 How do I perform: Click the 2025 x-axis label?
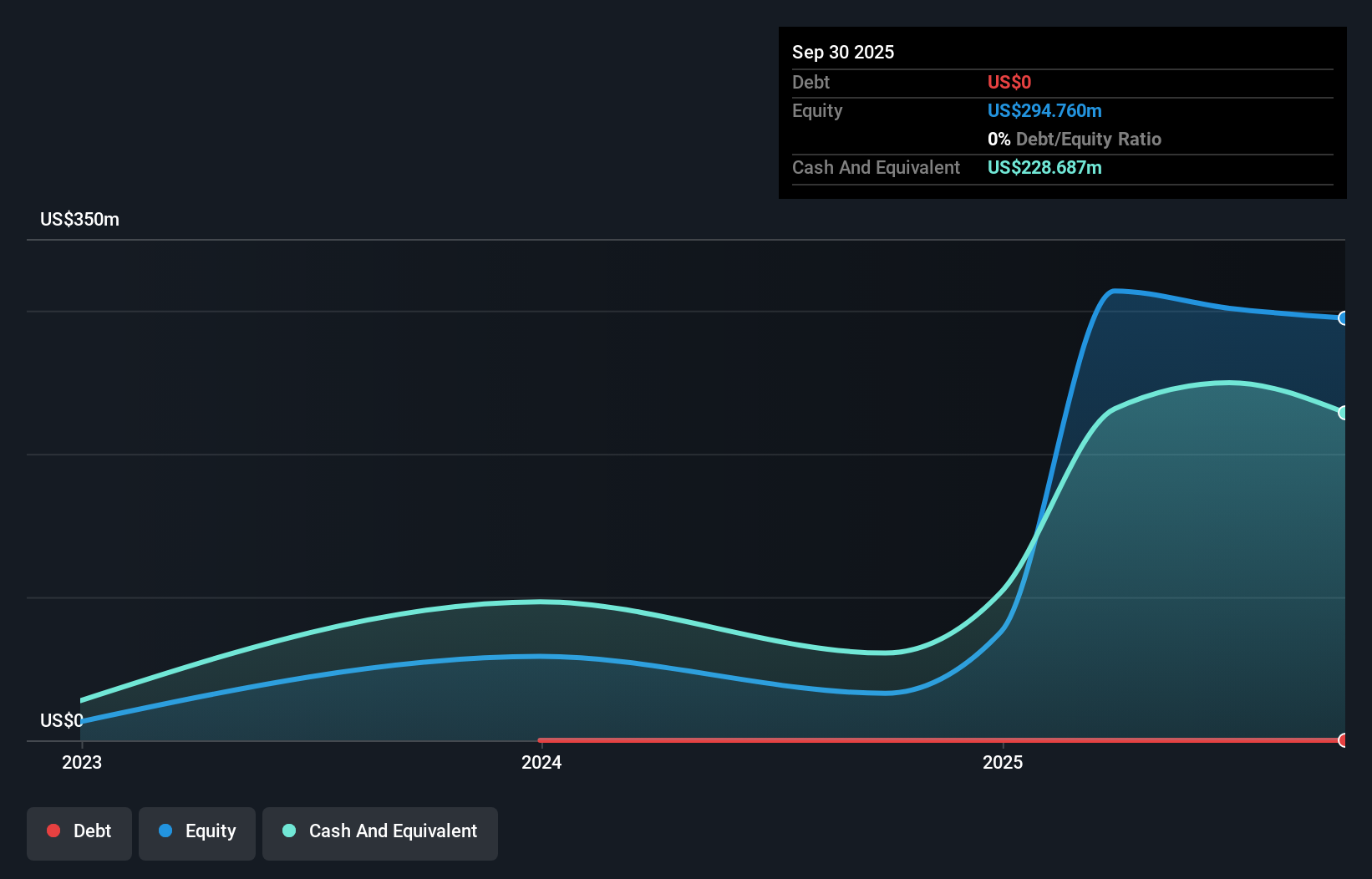(1003, 762)
